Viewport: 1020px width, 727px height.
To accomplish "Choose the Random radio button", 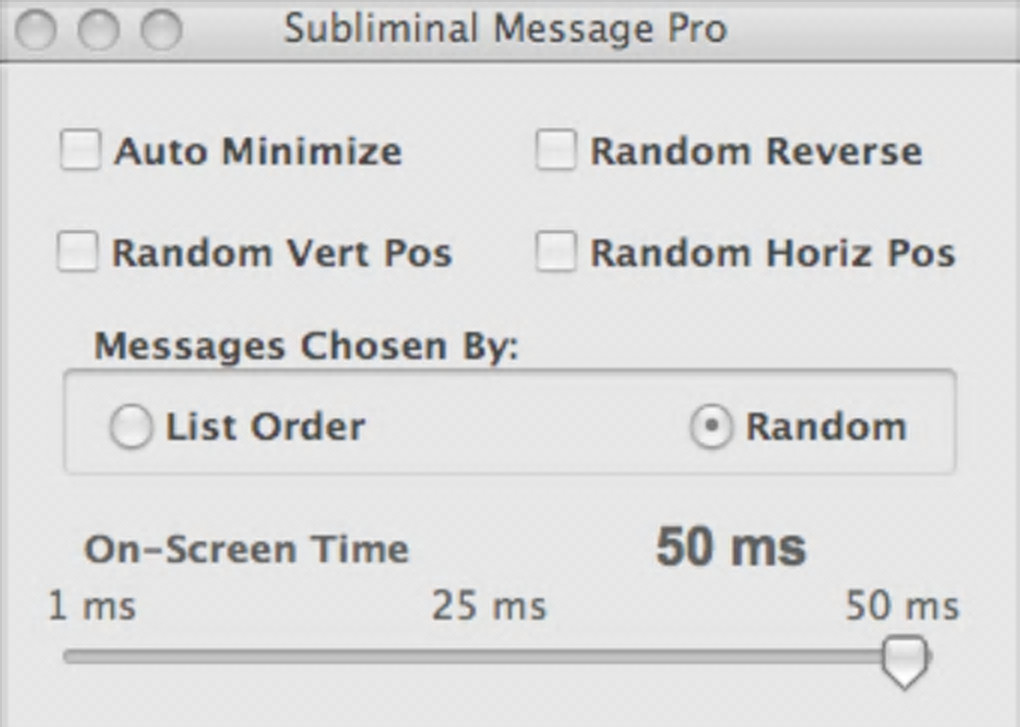I will coord(711,428).
